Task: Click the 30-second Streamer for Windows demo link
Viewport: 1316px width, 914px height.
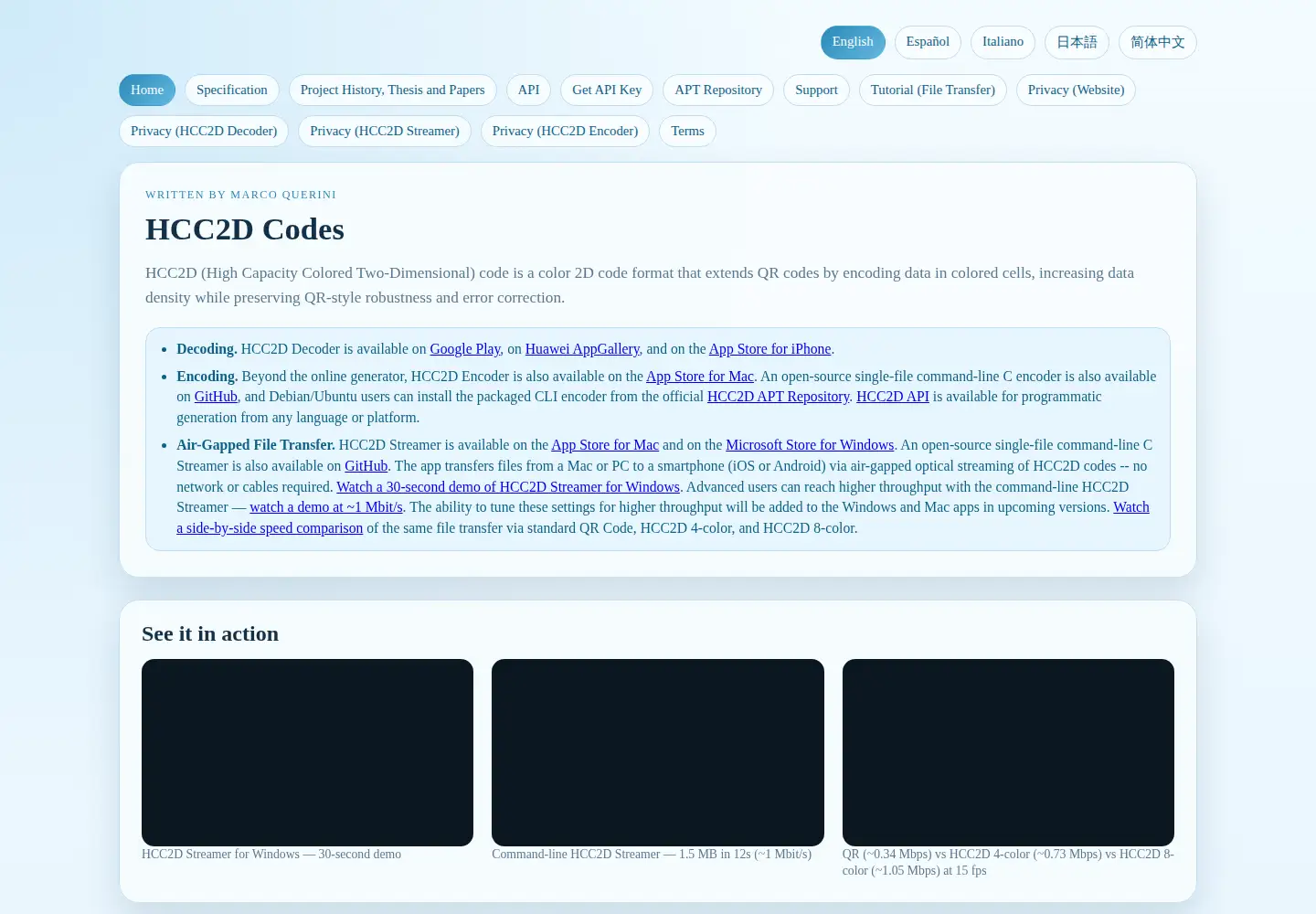Action: click(x=508, y=487)
